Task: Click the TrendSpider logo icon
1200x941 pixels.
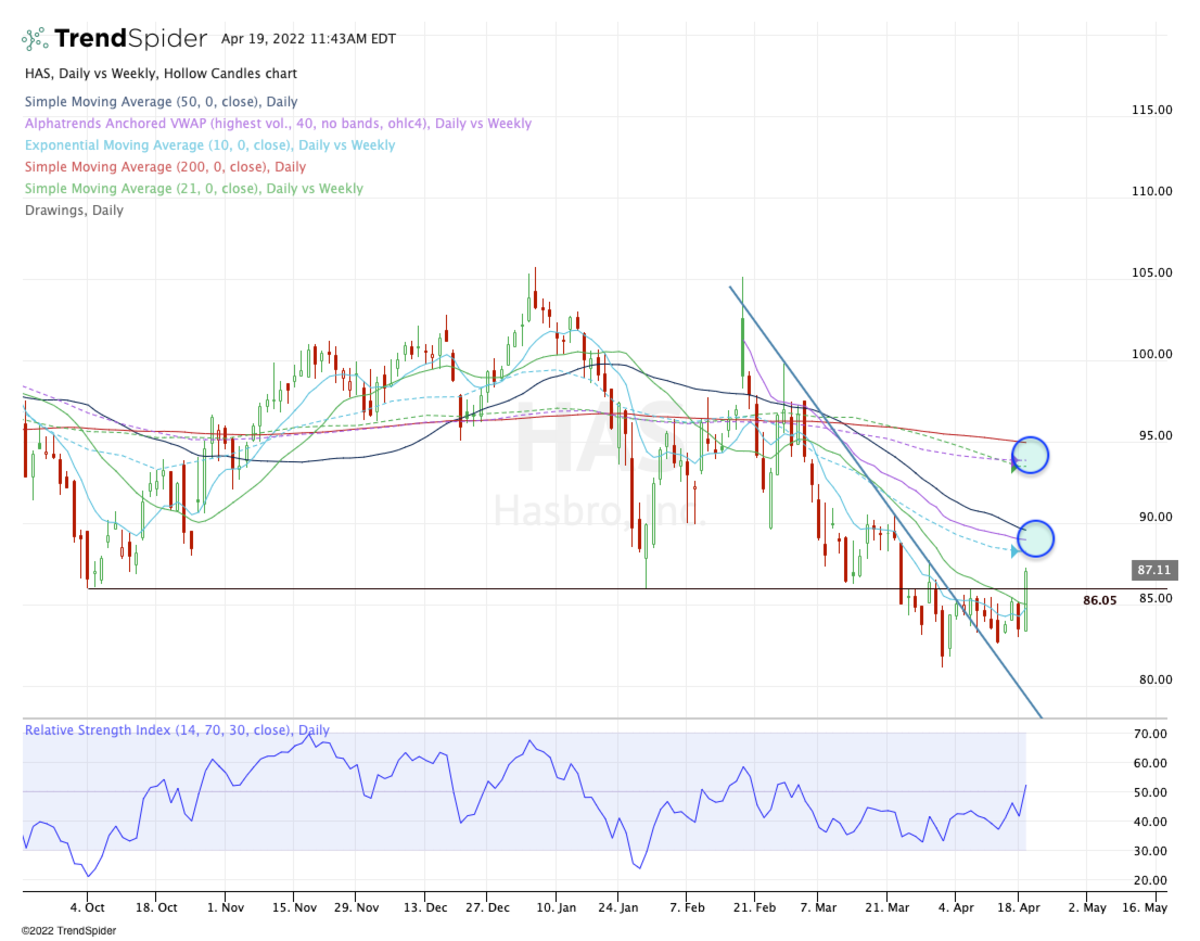Action: point(35,39)
